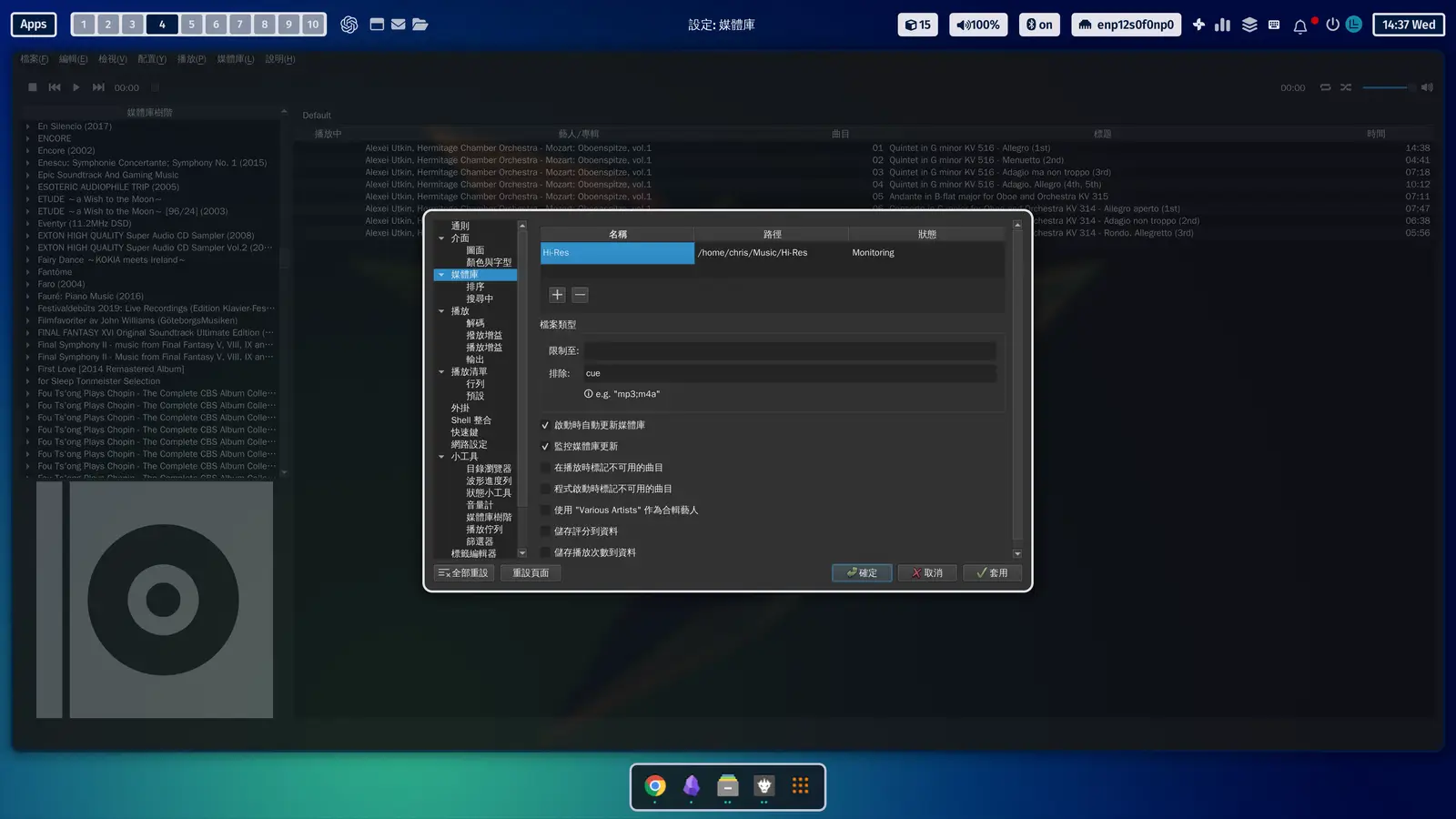
Task: Open the layers icon in system tray
Action: (1249, 25)
